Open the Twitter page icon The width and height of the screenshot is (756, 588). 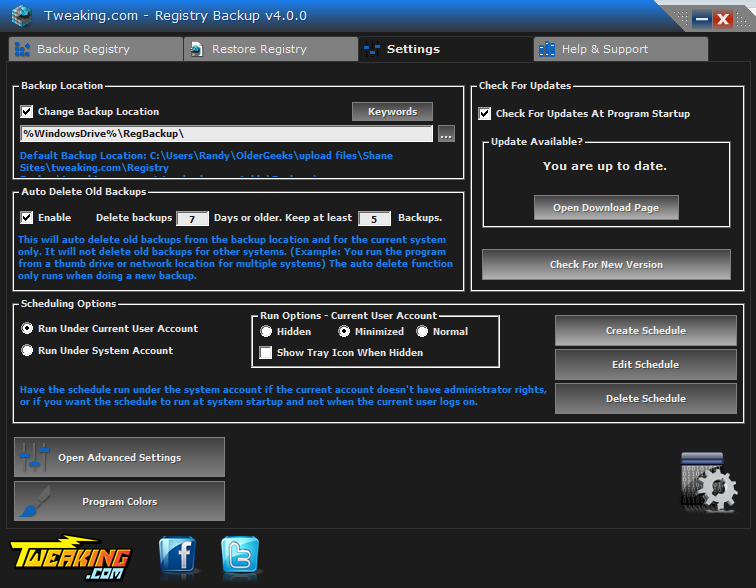click(x=240, y=555)
